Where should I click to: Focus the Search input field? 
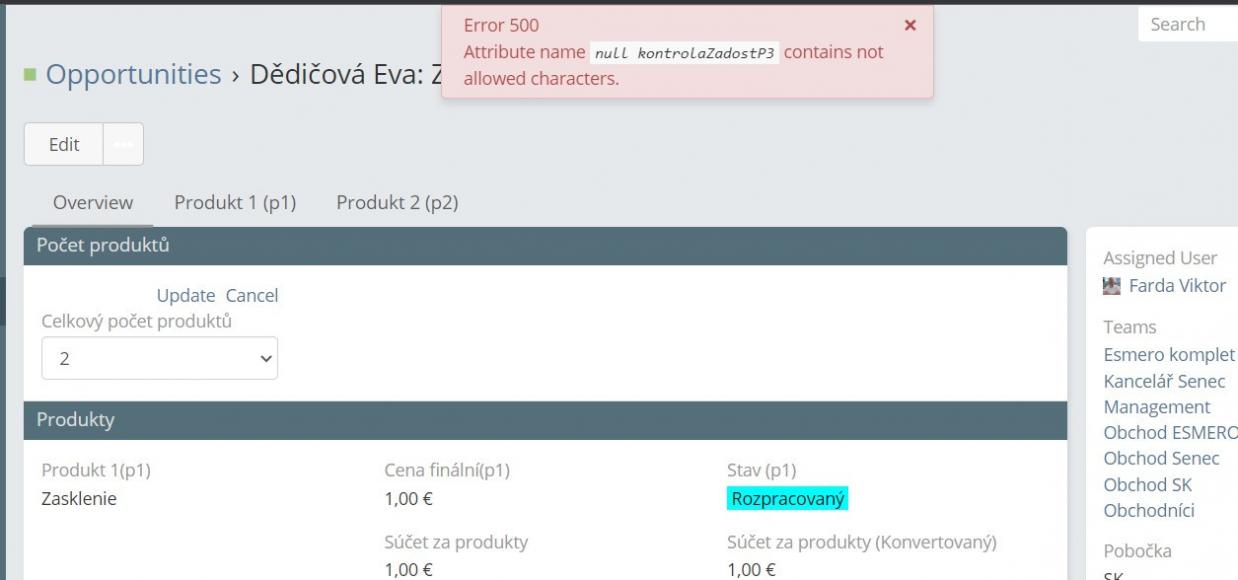tap(1188, 24)
